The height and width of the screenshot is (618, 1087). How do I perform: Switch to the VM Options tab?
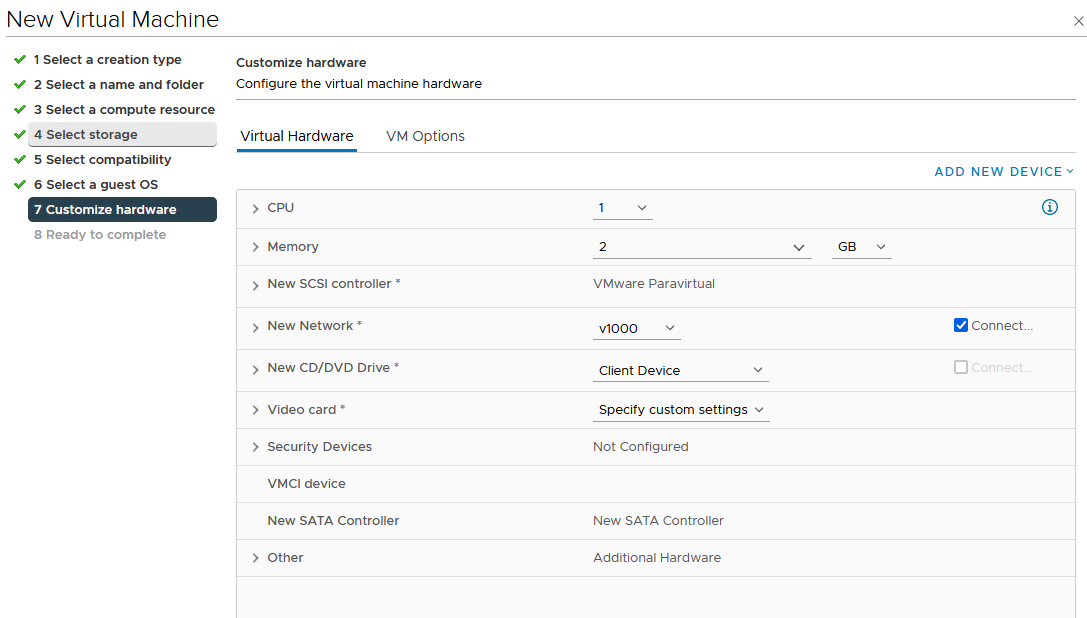tap(425, 136)
